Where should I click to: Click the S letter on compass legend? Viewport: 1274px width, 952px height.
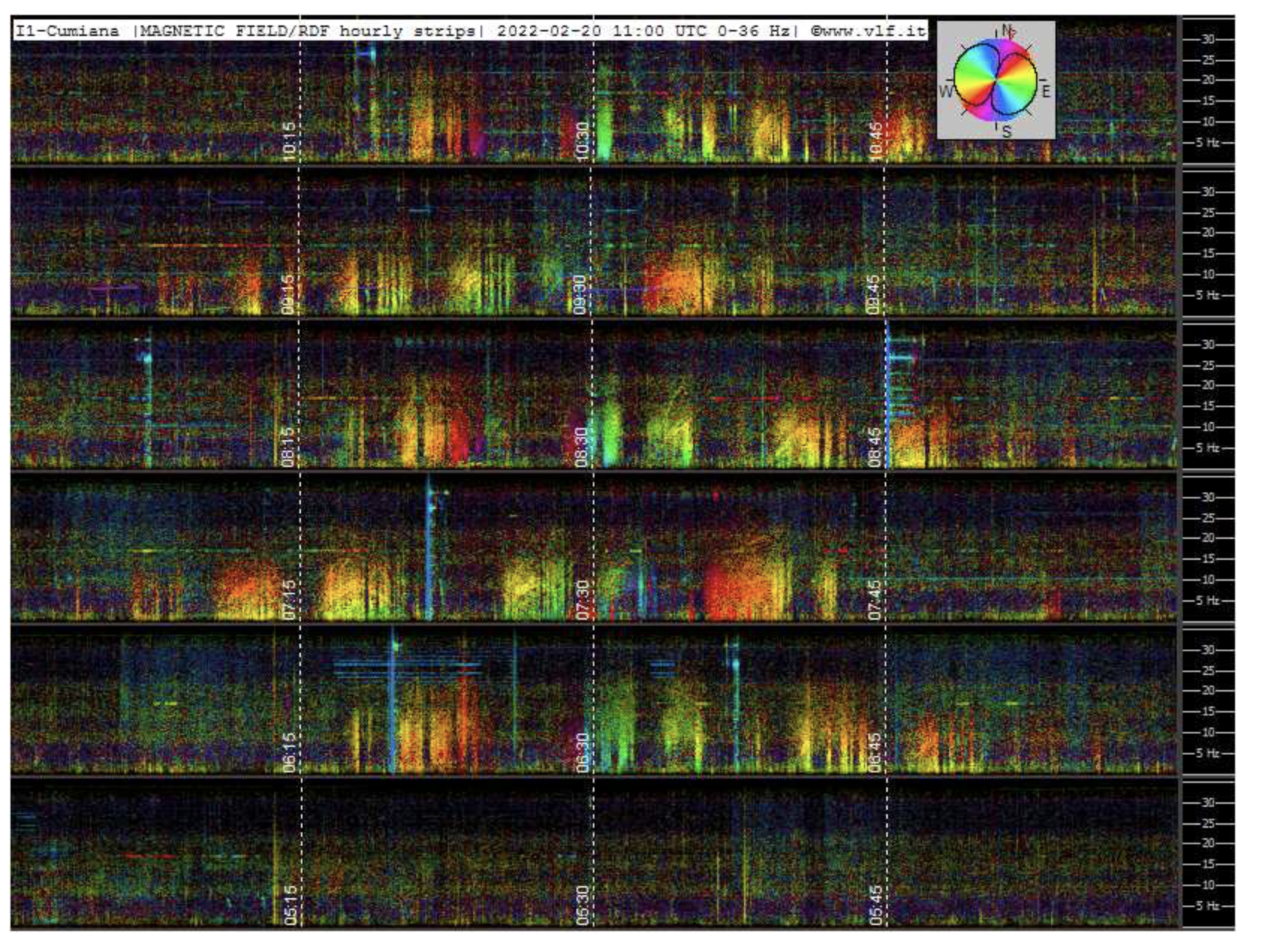(x=1007, y=131)
